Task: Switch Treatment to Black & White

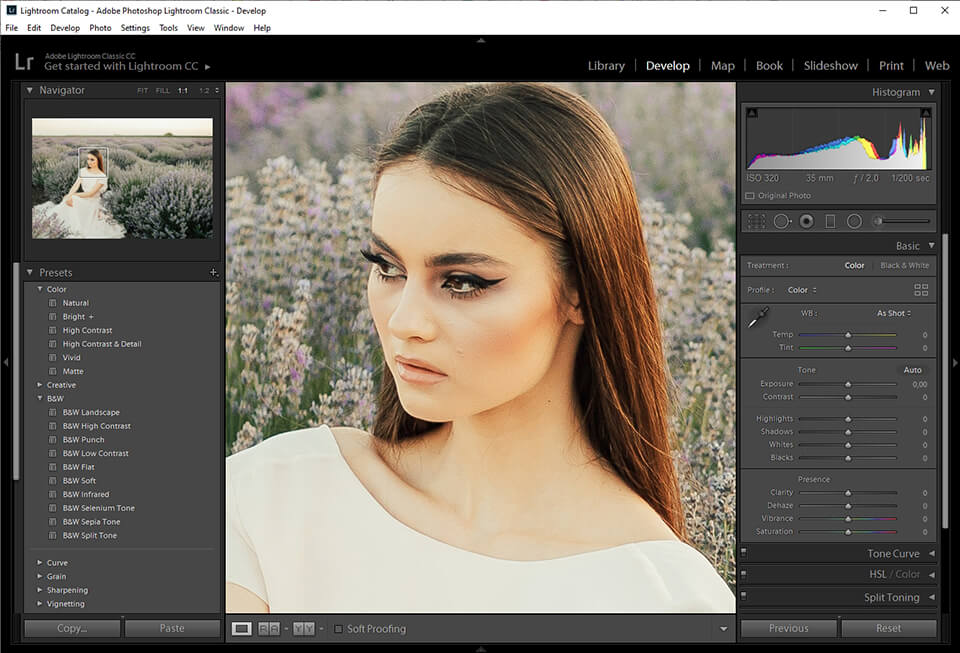Action: click(905, 265)
